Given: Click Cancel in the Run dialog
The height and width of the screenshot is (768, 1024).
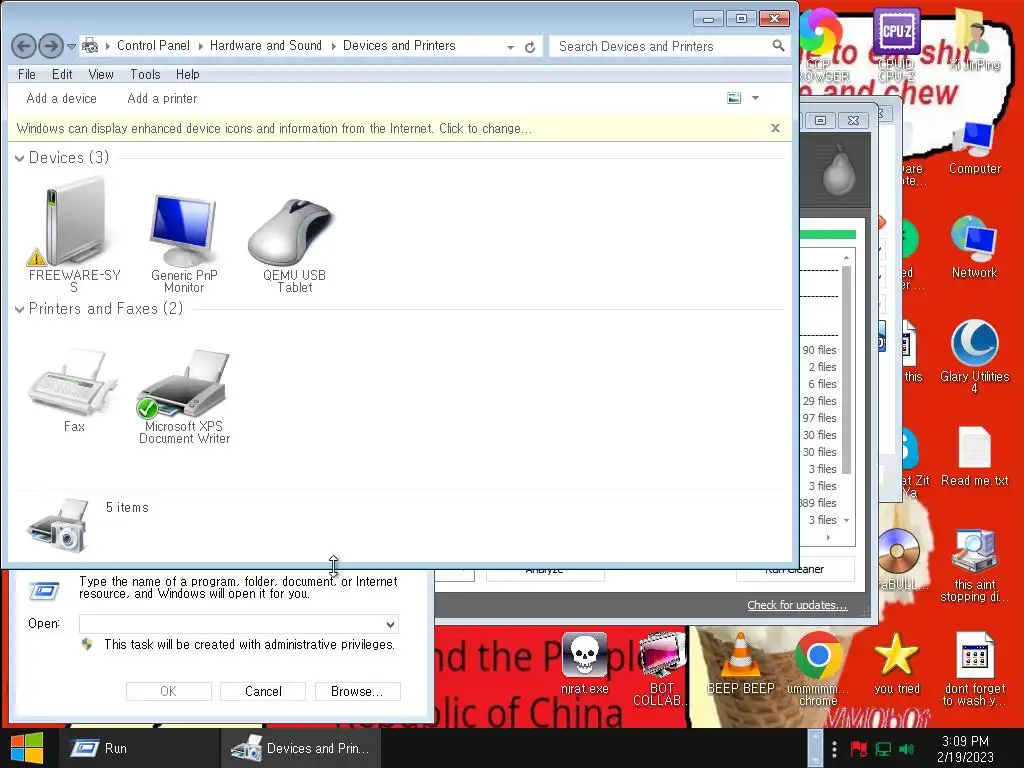Looking at the screenshot, I should click(x=263, y=691).
